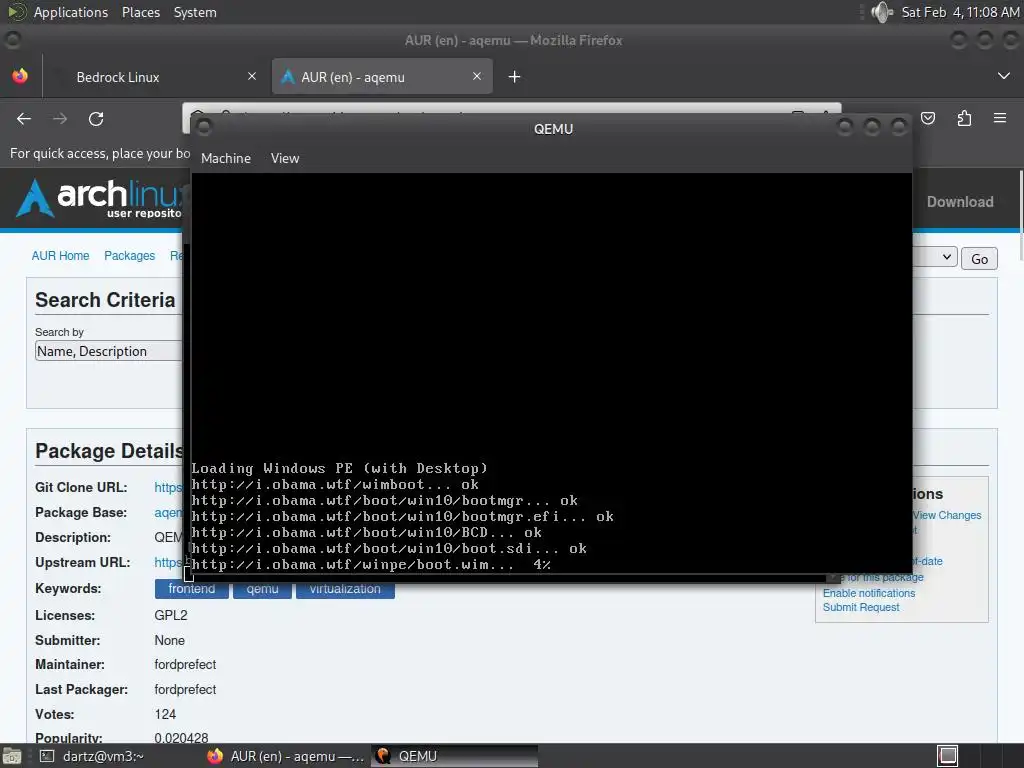This screenshot has width=1024, height=768.
Task: Select the AUR (en) - aqemu tab
Action: [382, 77]
